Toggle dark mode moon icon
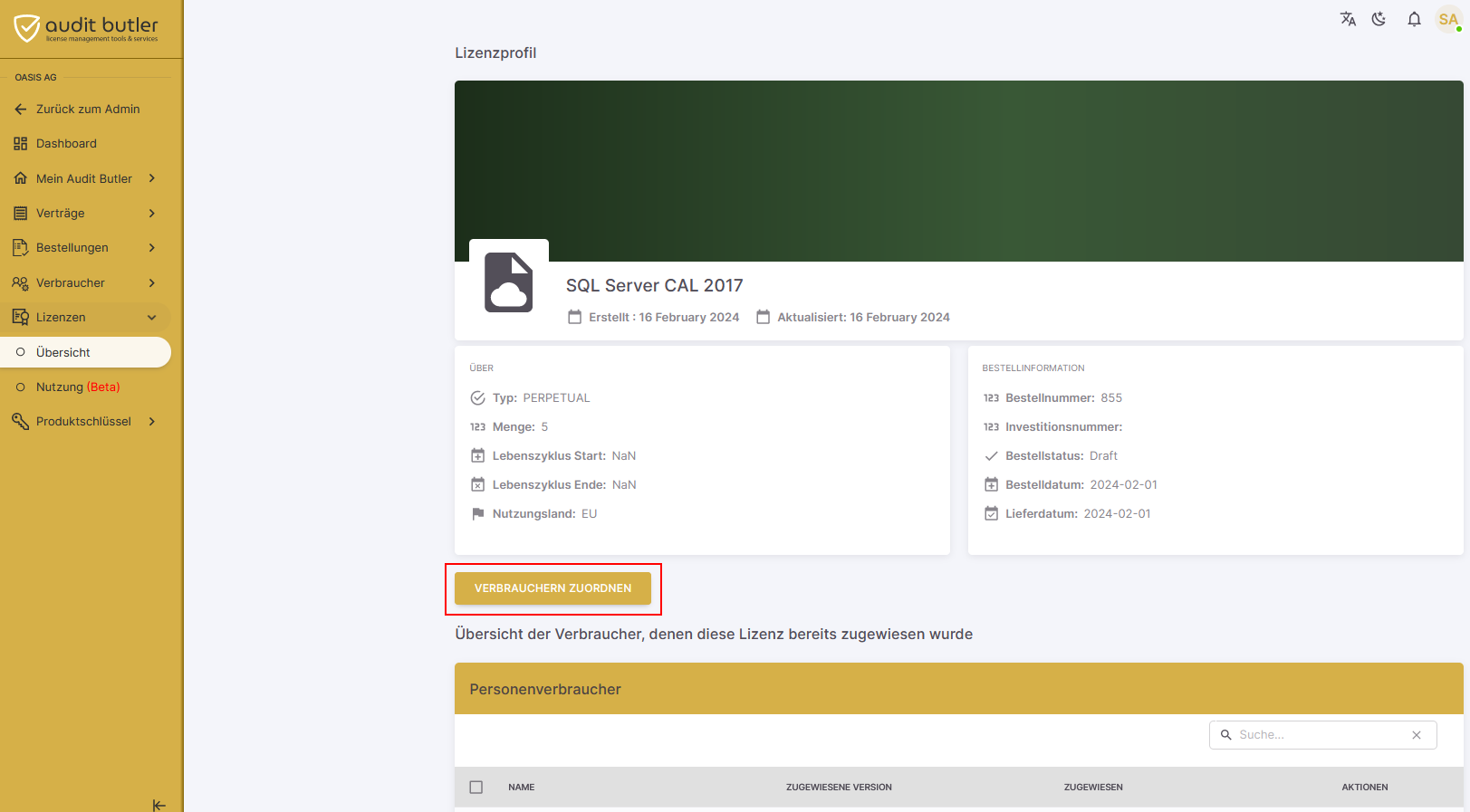This screenshot has height=812, width=1470. click(x=1379, y=19)
